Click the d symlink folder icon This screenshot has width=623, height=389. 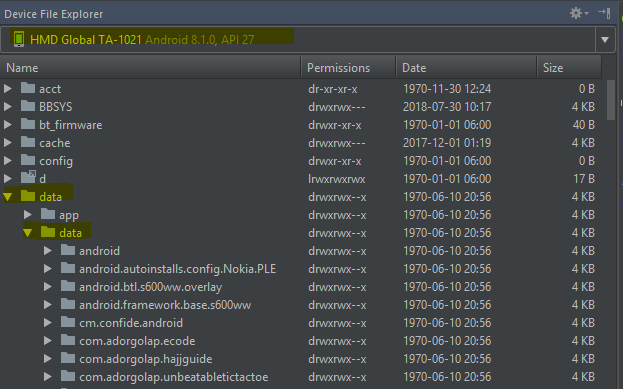point(28,177)
